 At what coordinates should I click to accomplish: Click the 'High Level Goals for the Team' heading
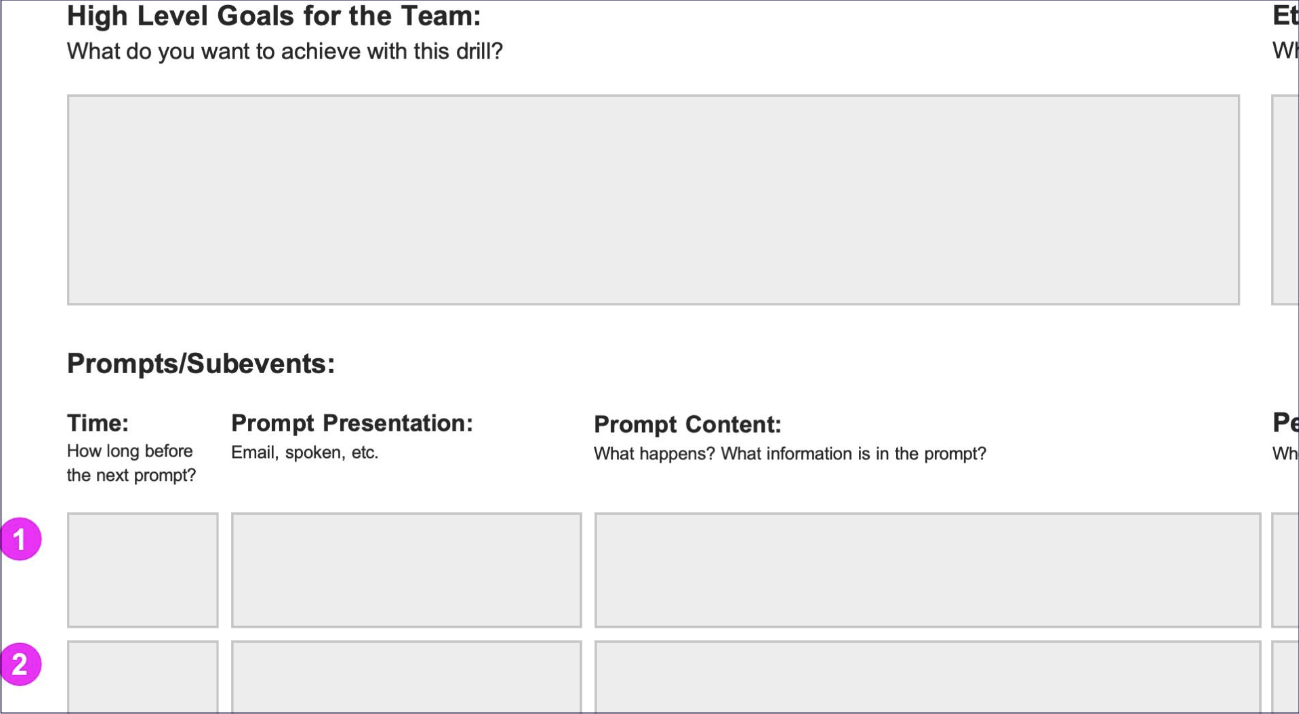pyautogui.click(x=273, y=16)
